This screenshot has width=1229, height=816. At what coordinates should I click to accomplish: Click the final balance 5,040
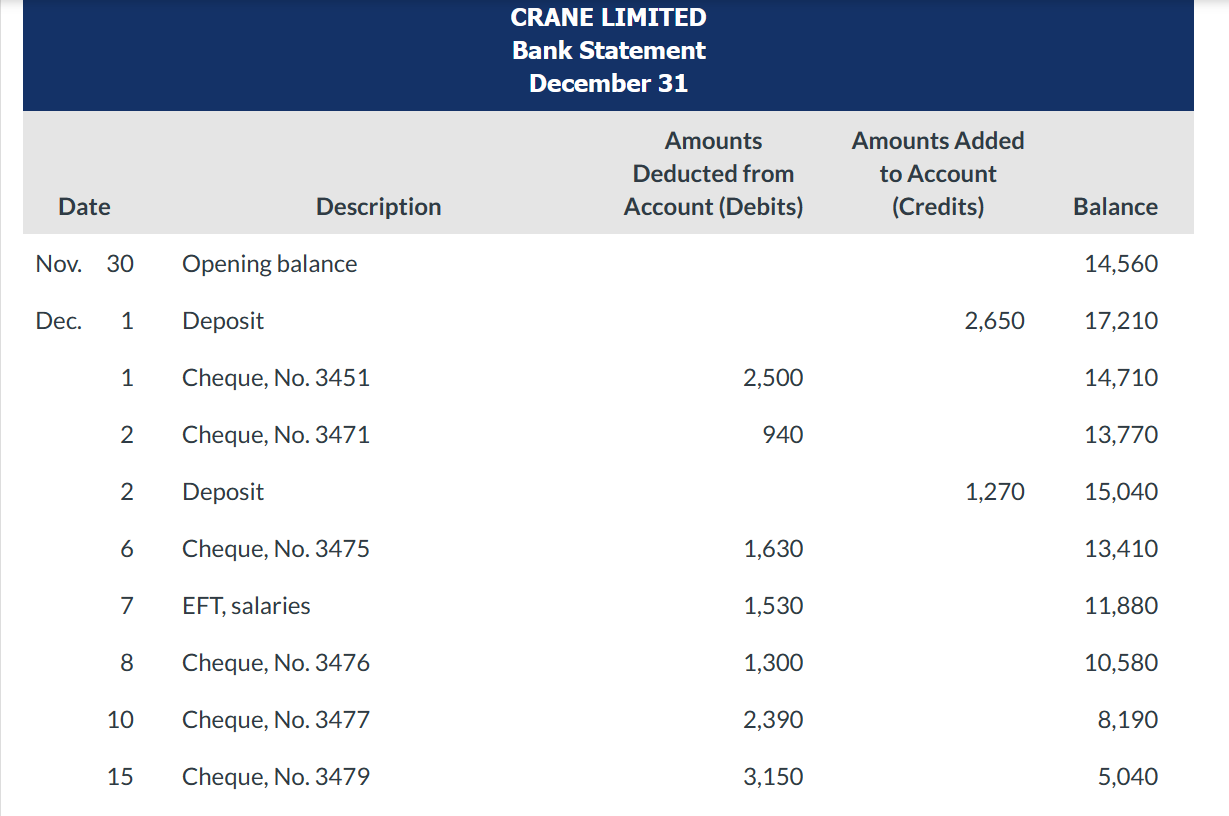(1128, 777)
